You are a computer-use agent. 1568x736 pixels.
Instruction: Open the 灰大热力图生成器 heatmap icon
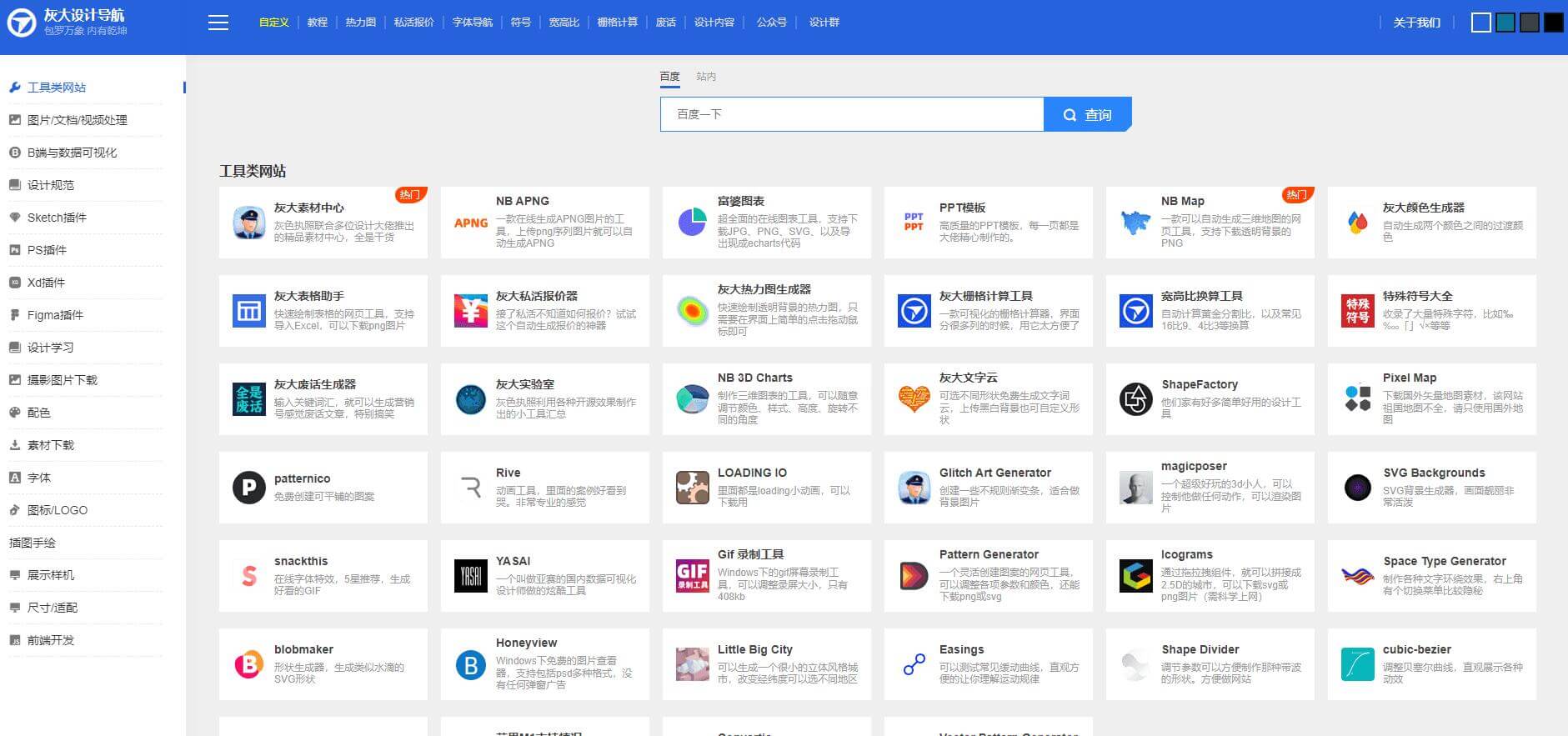point(692,311)
